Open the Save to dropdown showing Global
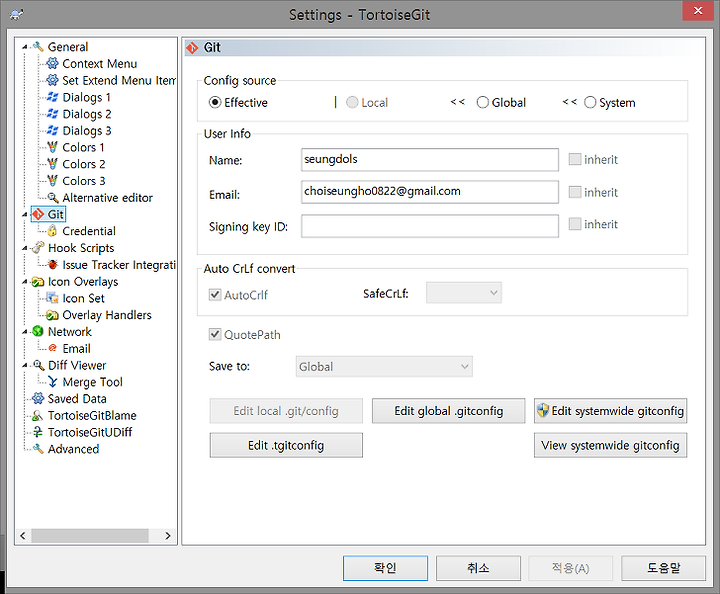This screenshot has width=720, height=594. point(384,367)
